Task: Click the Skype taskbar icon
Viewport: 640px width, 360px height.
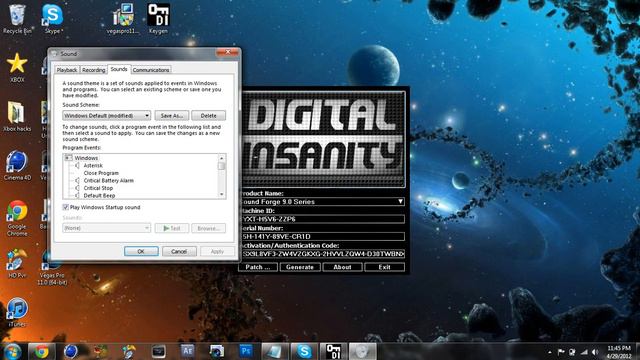Action: [304, 351]
